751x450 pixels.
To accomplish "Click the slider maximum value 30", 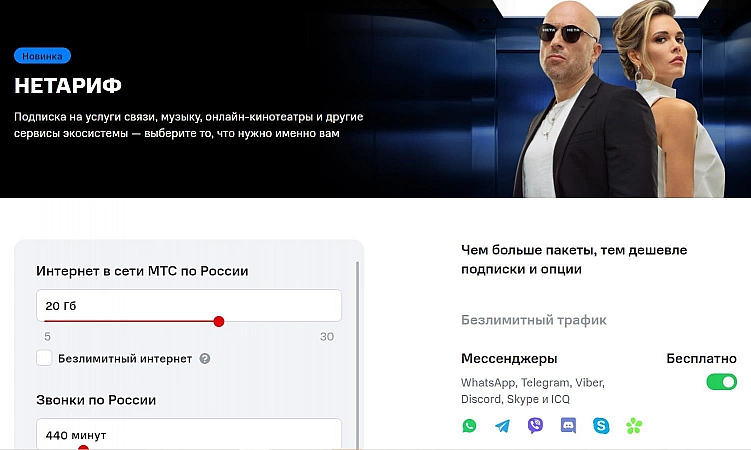I will pos(327,337).
